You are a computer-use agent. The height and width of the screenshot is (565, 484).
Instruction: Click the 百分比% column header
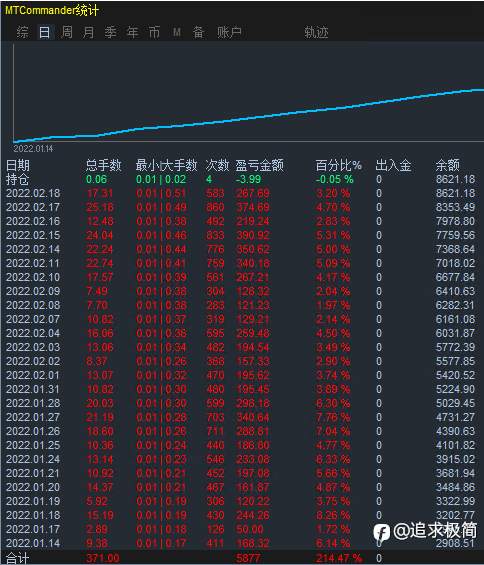(338, 165)
